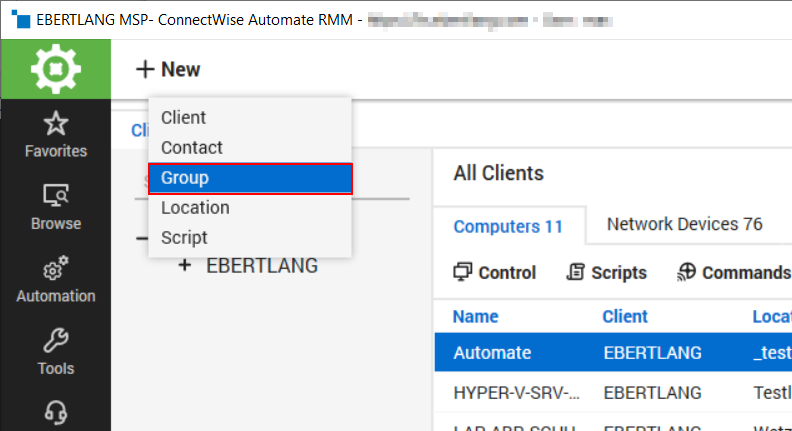
Task: Click the Favorites label in sidebar
Action: pos(56,151)
